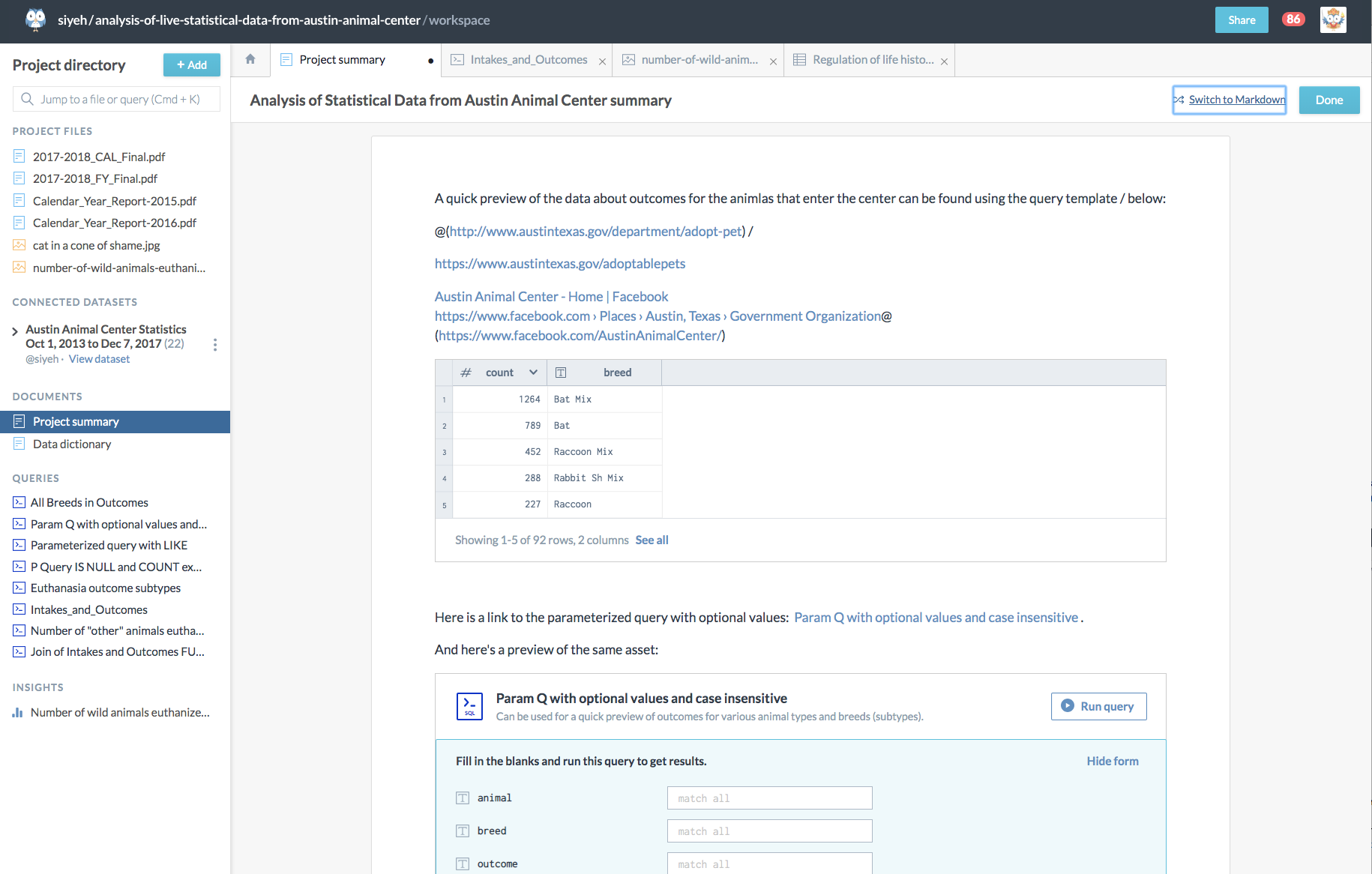Image resolution: width=1372 pixels, height=874 pixels.
Task: Click the search magnifier icon
Action: [x=27, y=99]
